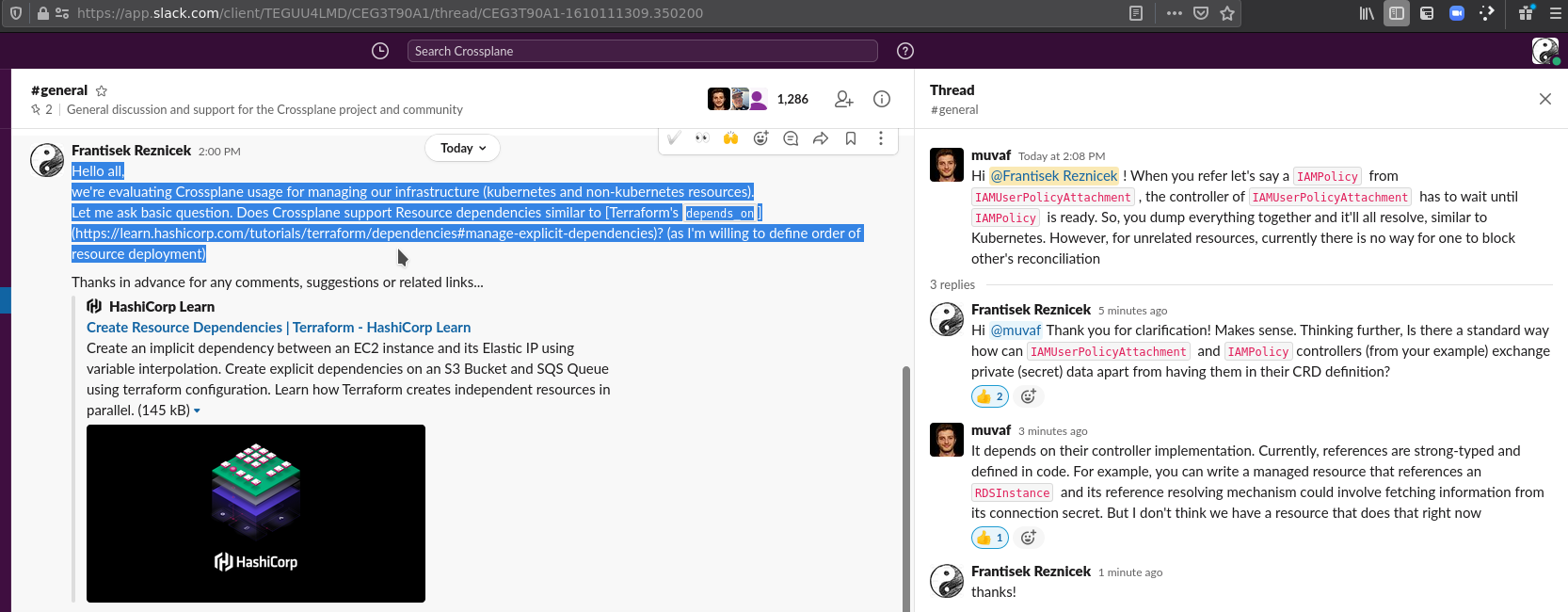Open the HashiCorp preview image
Screen dimensions: 1568x612
pyautogui.click(x=256, y=513)
